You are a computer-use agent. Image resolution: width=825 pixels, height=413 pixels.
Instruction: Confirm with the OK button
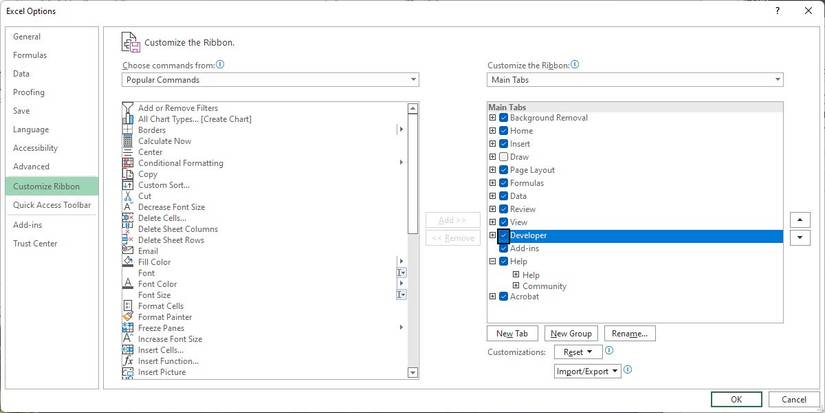click(737, 399)
